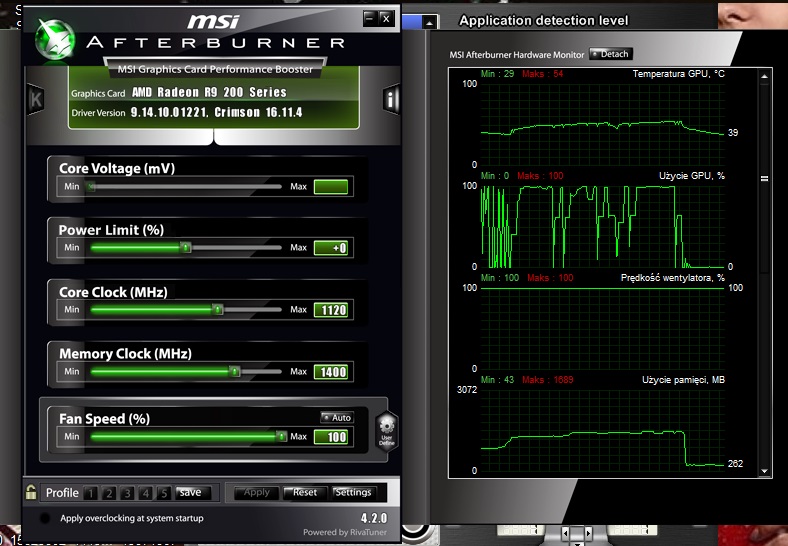
Task: Click the AMD Radeon R9 200 Series text
Action: [209, 93]
